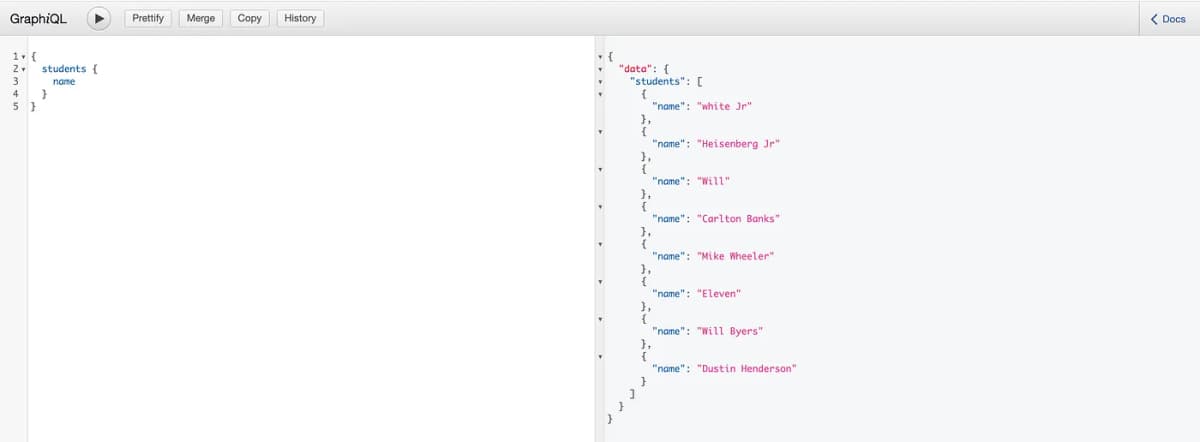Fold the result object containing "Heisenberg Jr"
Screen dimensions: 1200x442
(x=600, y=131)
